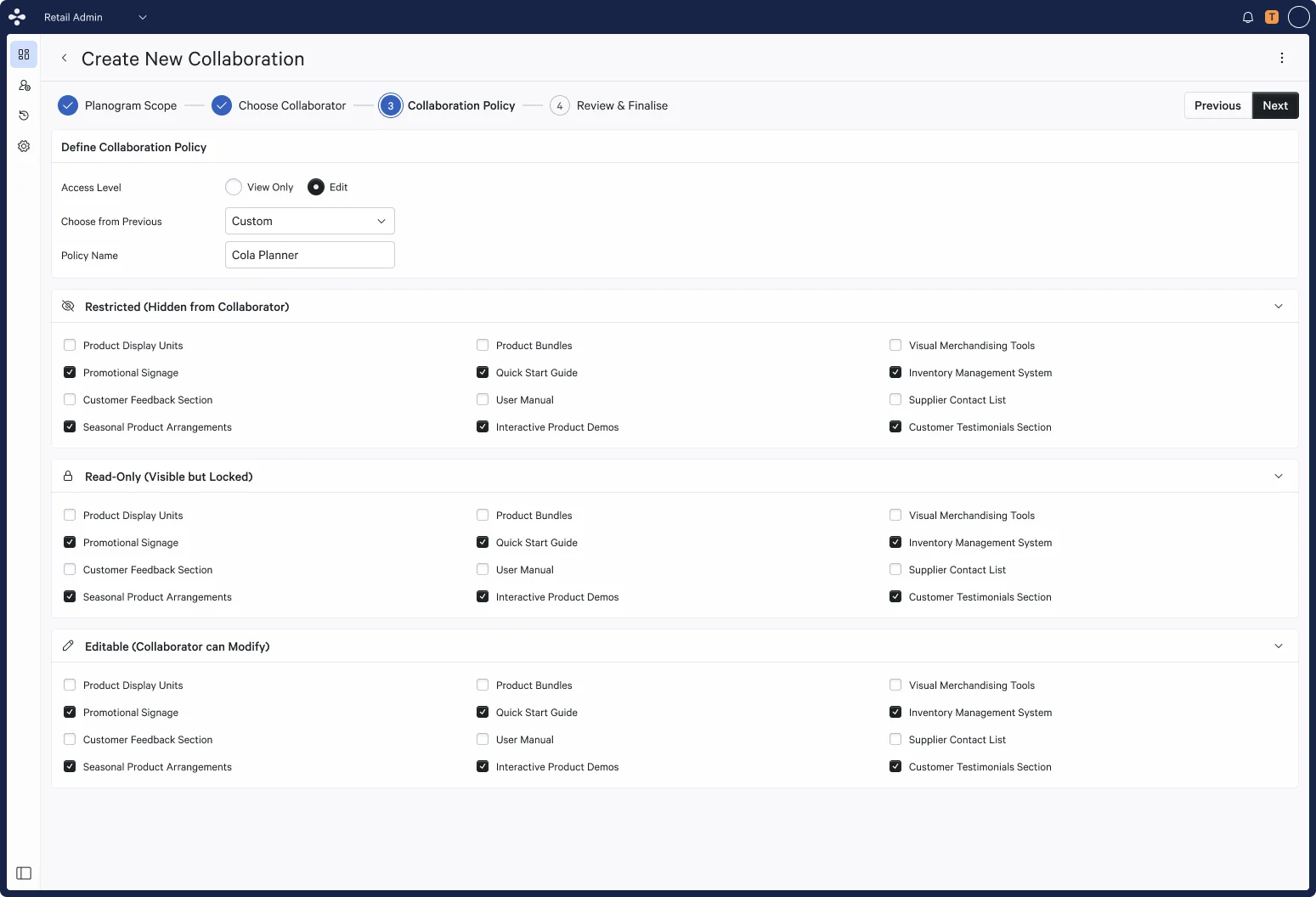Click the lock icon beside Read-Only
The image size is (1316, 897).
tap(68, 476)
